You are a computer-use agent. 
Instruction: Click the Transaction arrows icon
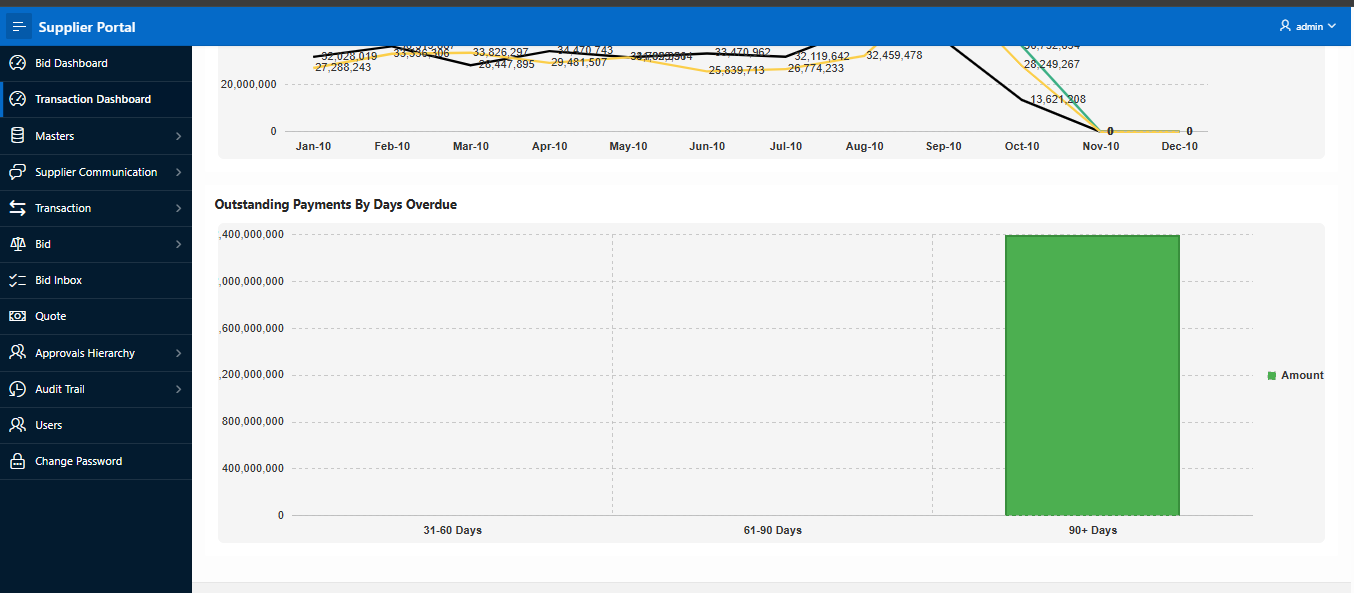pos(17,208)
